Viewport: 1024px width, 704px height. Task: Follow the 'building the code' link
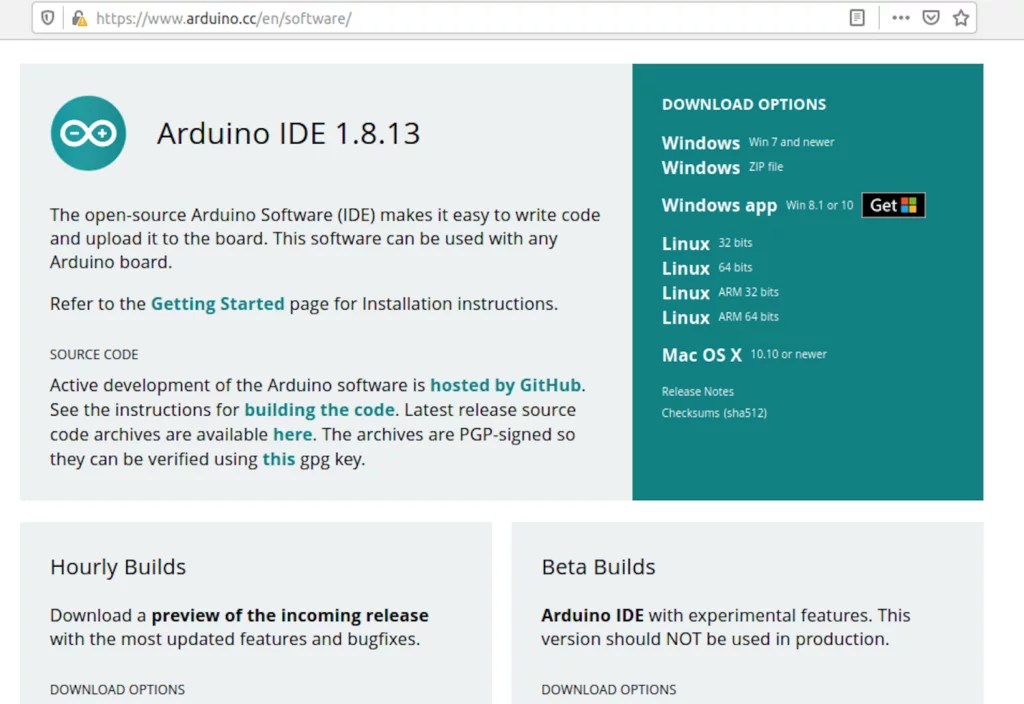tap(319, 410)
